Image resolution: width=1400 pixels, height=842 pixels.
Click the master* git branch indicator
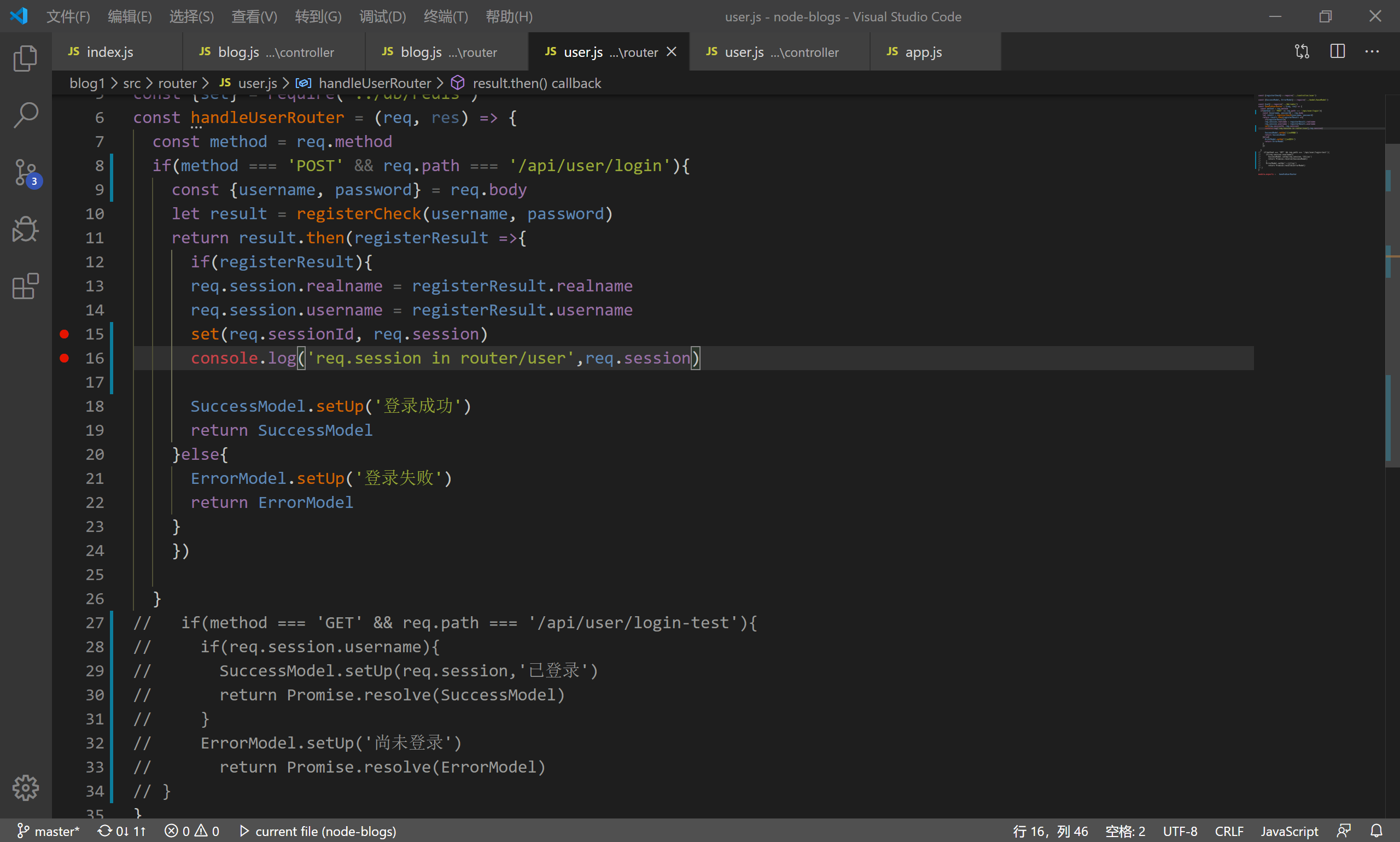[48, 831]
